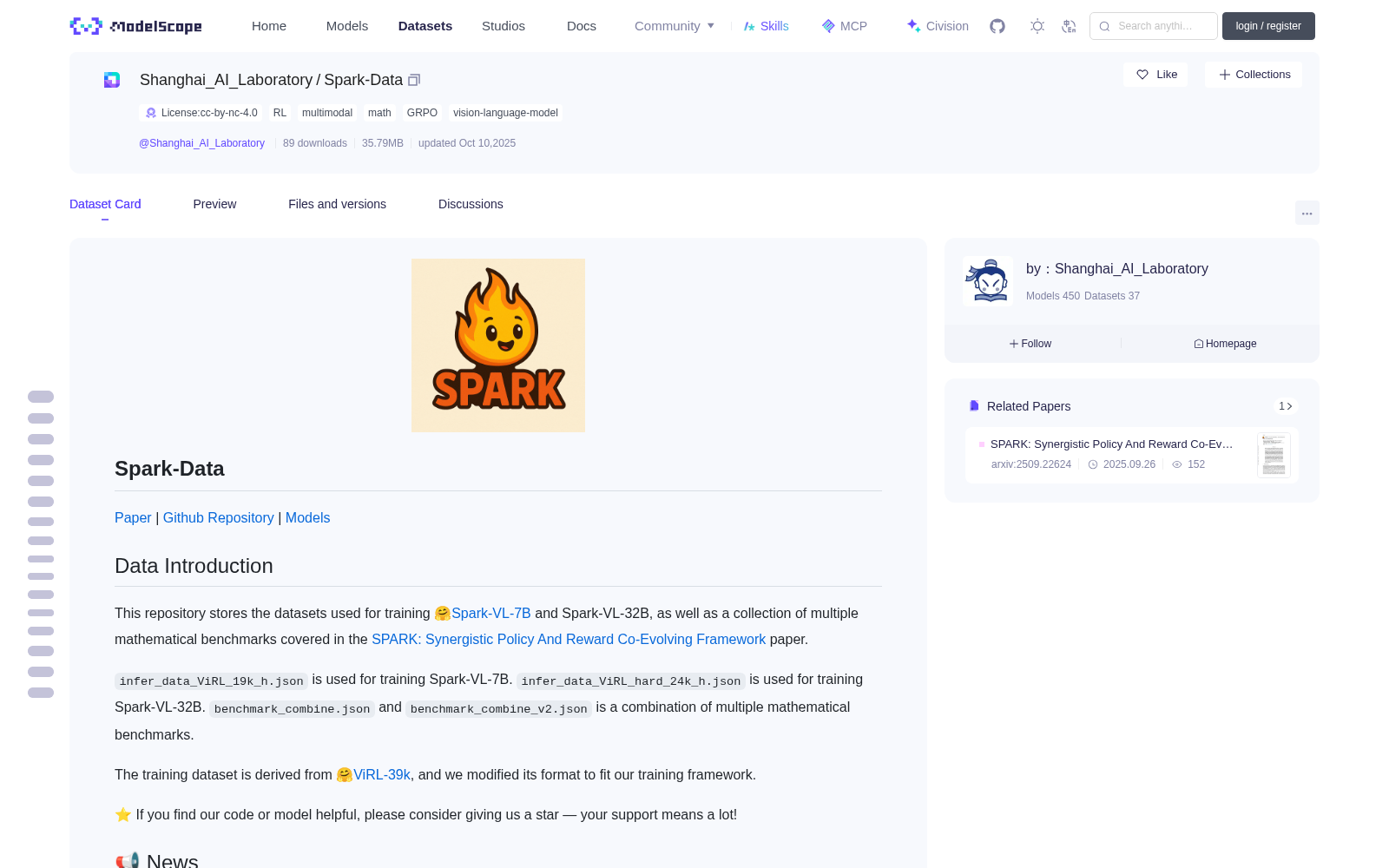Image resolution: width=1389 pixels, height=868 pixels.
Task: Click the author avatar in sidebar card
Action: pyautogui.click(x=988, y=281)
